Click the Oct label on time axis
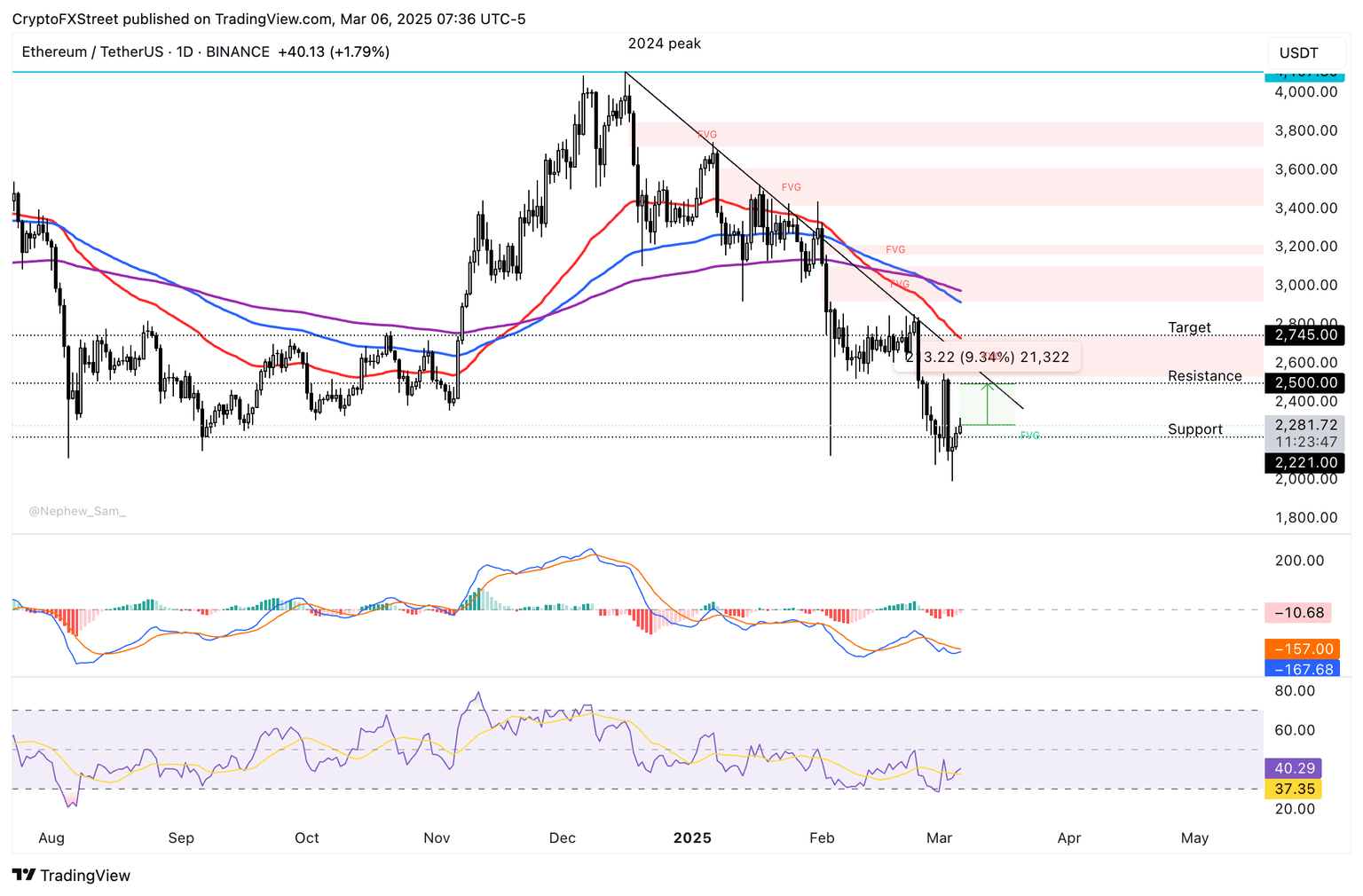1363x896 pixels. [307, 837]
